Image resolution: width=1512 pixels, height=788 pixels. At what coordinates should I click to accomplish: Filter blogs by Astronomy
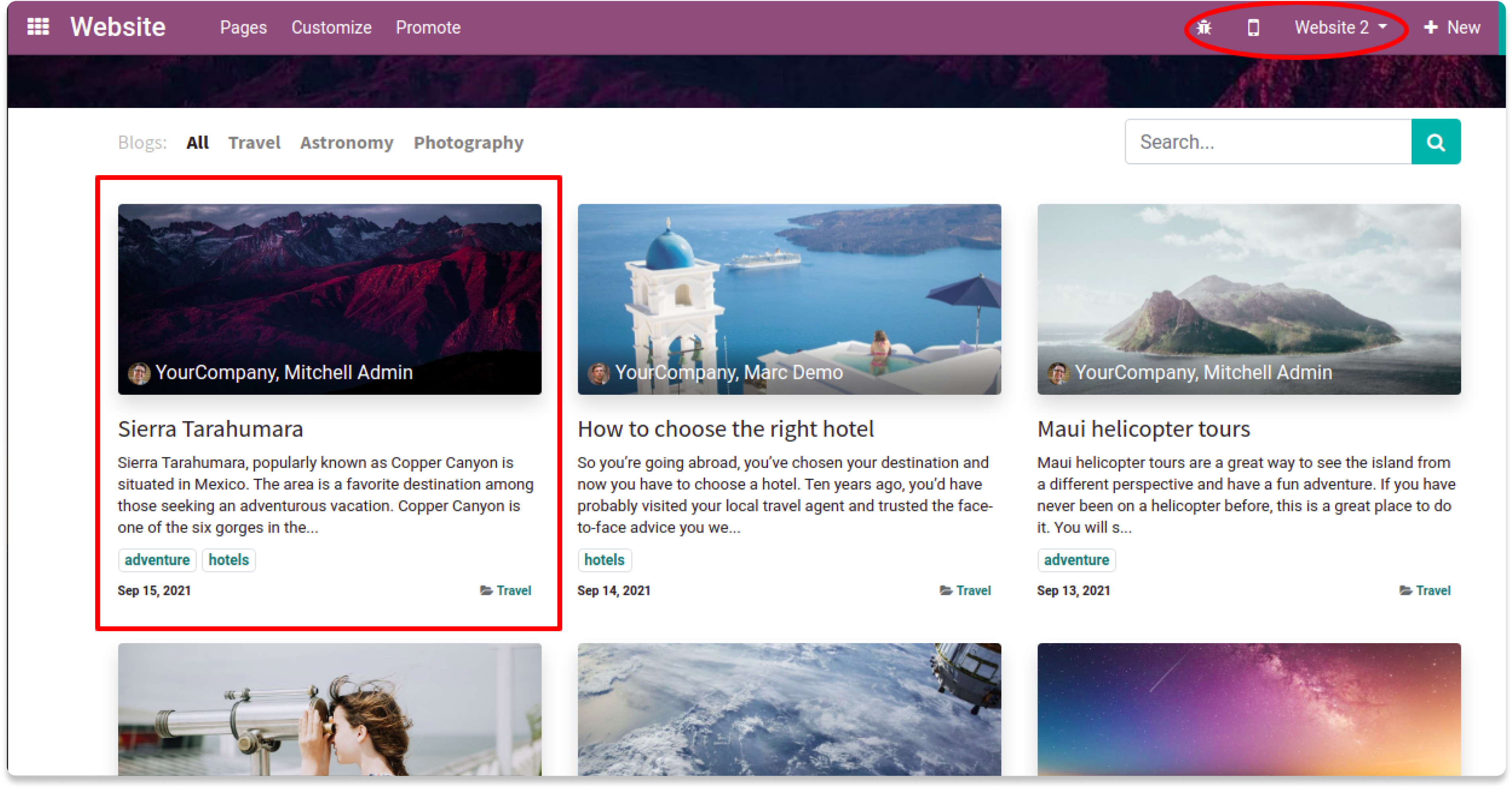tap(346, 142)
